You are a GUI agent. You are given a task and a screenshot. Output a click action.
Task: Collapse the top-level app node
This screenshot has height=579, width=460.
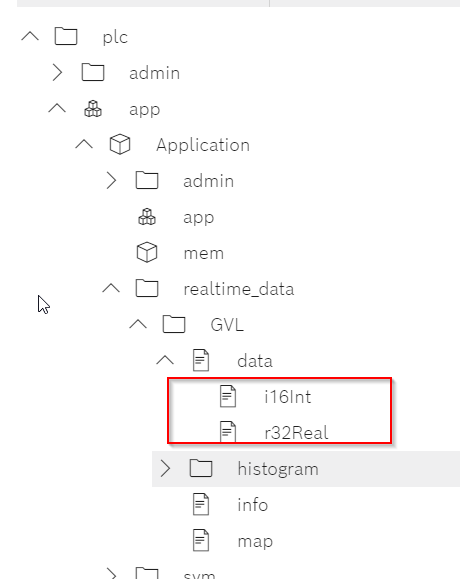click(57, 108)
